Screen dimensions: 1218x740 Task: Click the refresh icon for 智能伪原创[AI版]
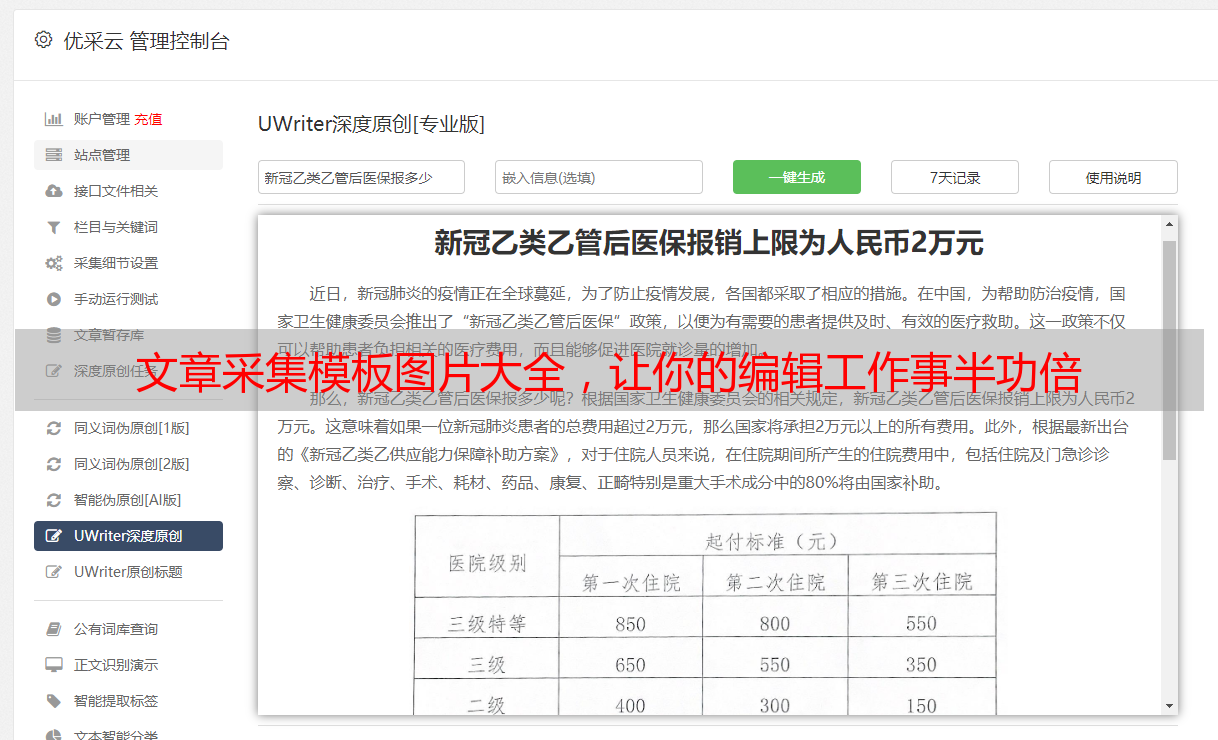click(x=54, y=500)
